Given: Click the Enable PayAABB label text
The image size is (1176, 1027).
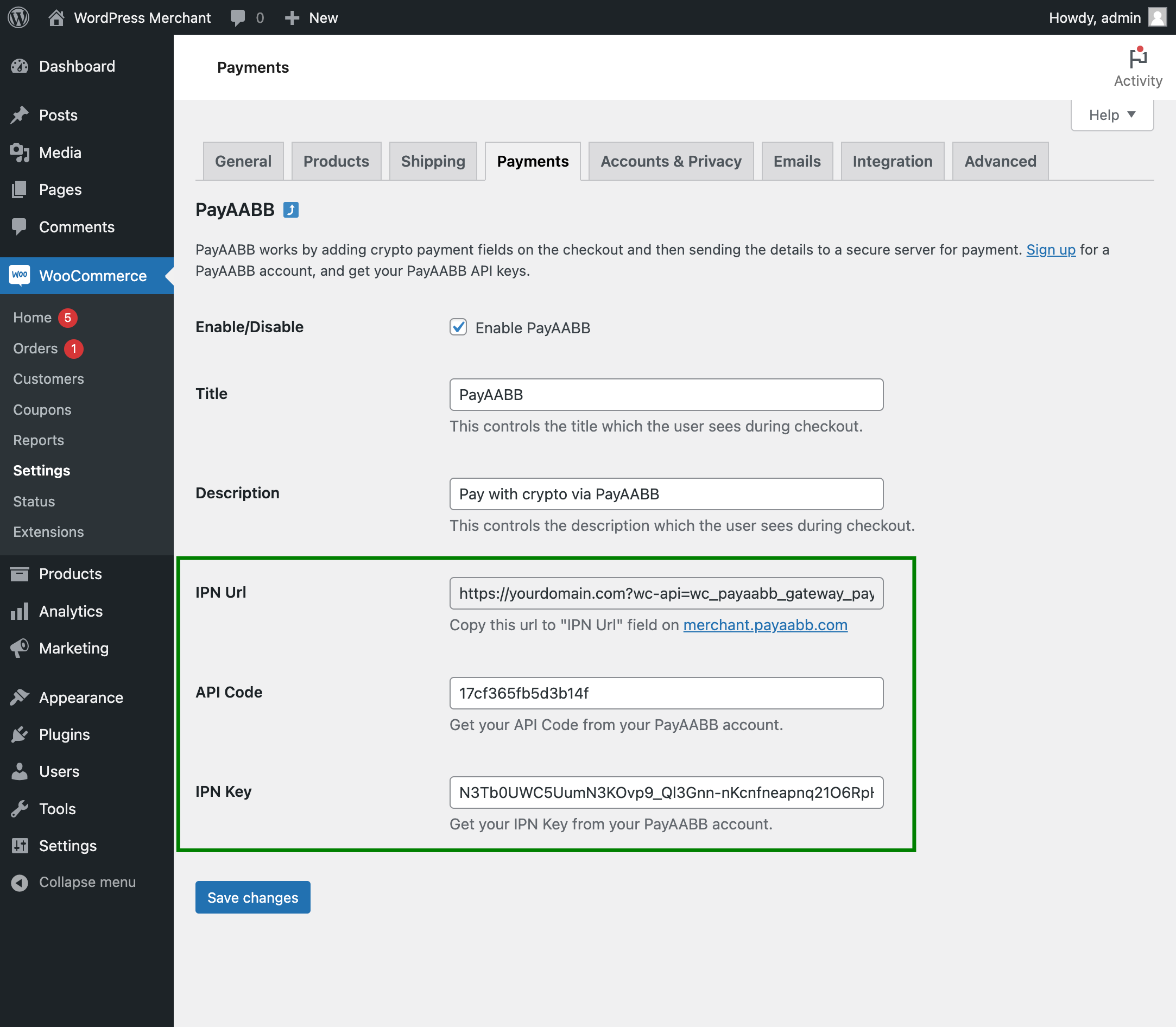Looking at the screenshot, I should [x=533, y=328].
